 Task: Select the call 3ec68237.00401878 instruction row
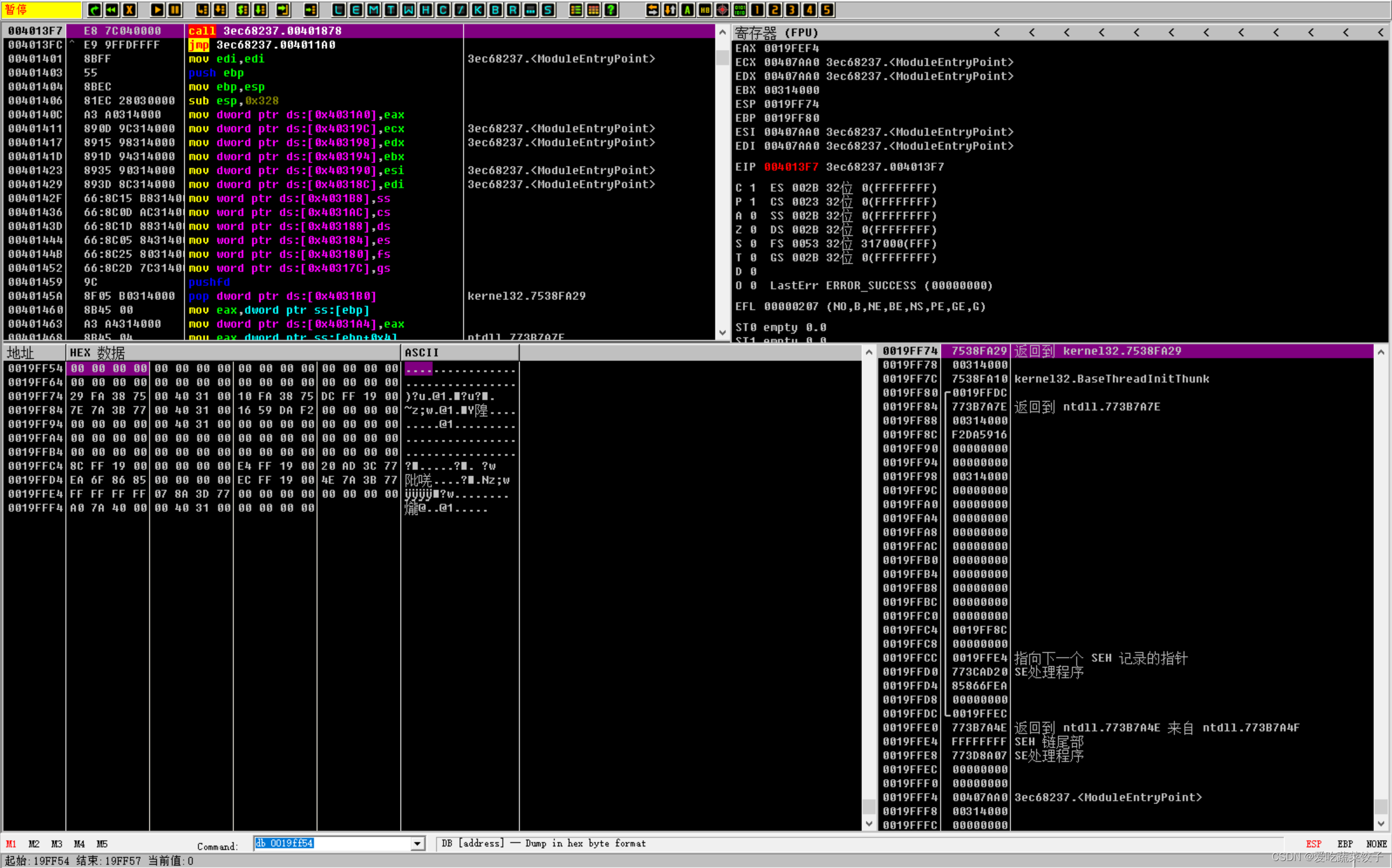359,31
